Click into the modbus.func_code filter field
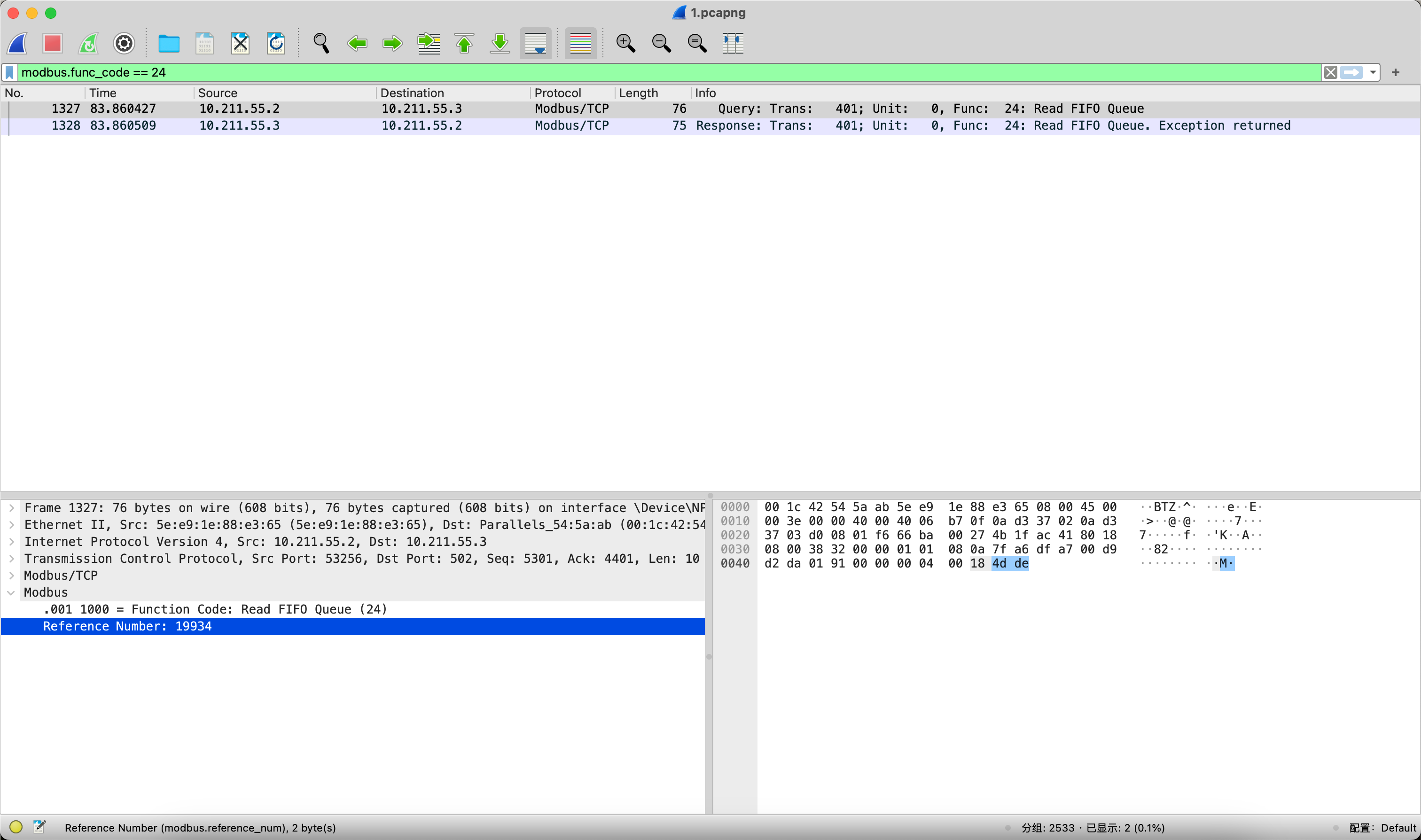 click(x=668, y=72)
